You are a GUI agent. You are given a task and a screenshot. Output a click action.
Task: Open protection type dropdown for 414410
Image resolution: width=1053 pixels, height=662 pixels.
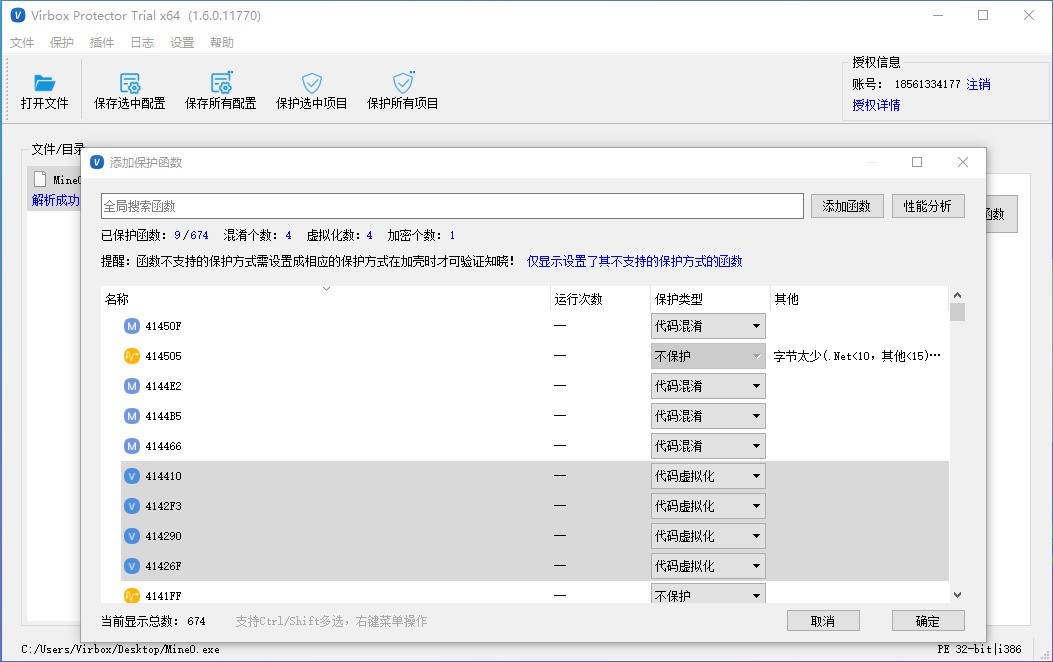[708, 476]
